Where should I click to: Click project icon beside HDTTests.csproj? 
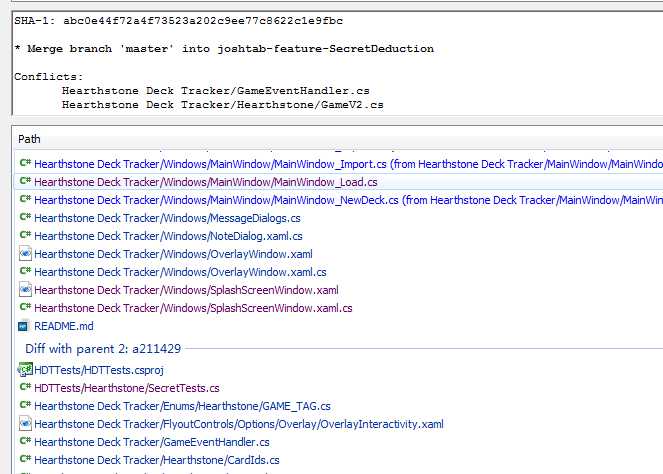(25, 370)
